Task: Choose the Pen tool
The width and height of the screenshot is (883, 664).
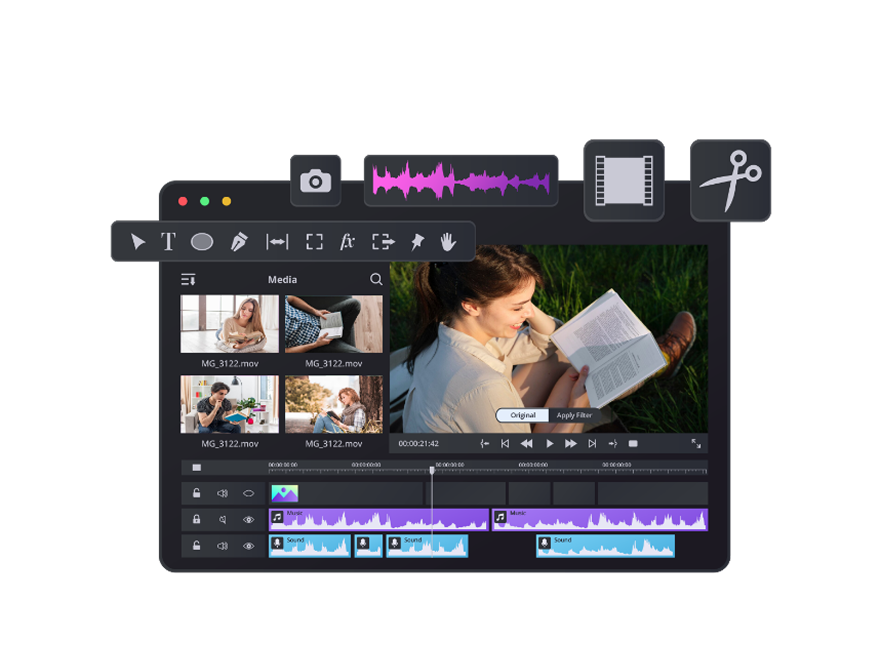Action: pyautogui.click(x=239, y=241)
